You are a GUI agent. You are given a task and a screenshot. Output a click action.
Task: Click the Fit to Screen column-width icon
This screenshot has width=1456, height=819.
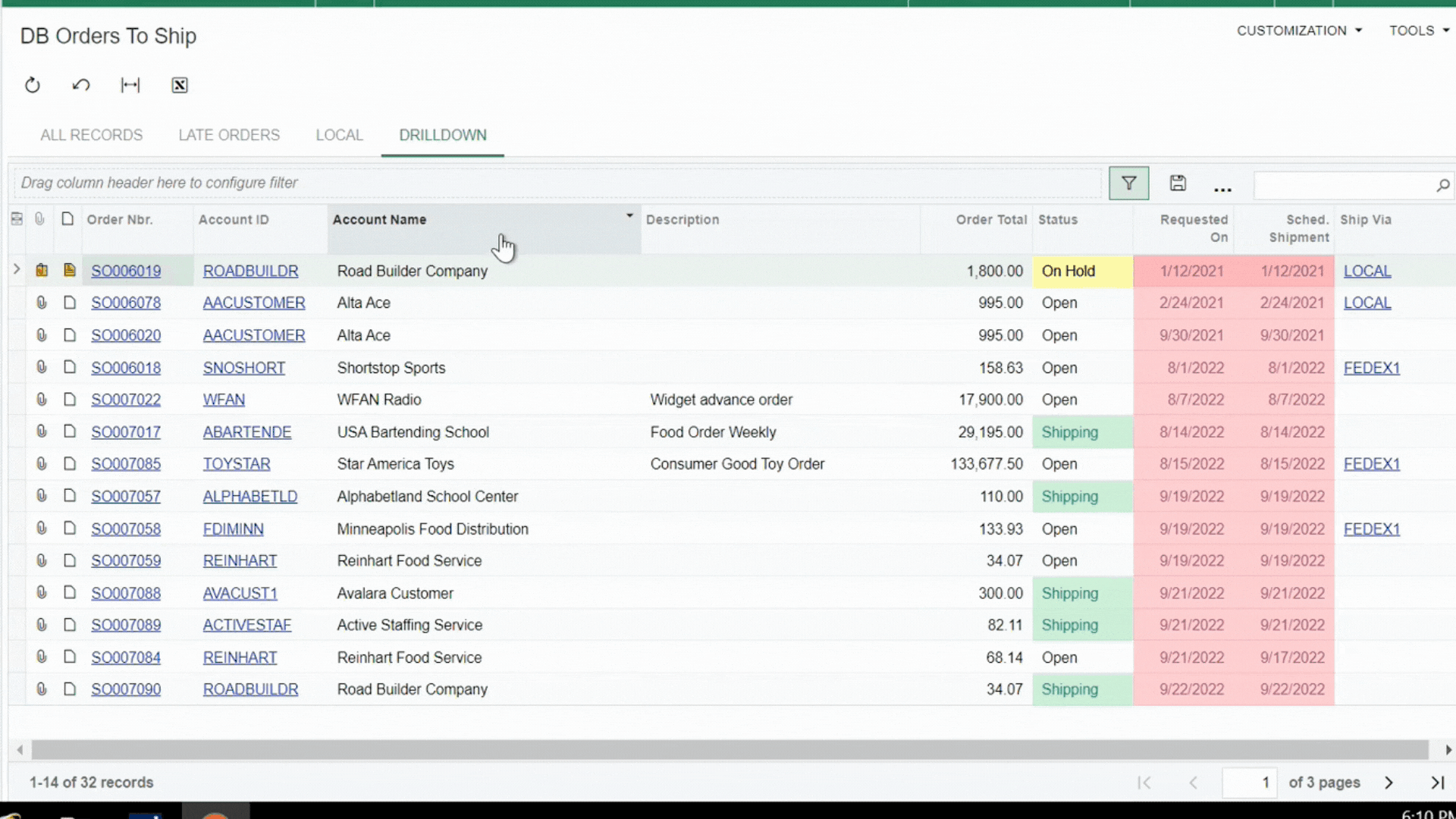coord(130,85)
